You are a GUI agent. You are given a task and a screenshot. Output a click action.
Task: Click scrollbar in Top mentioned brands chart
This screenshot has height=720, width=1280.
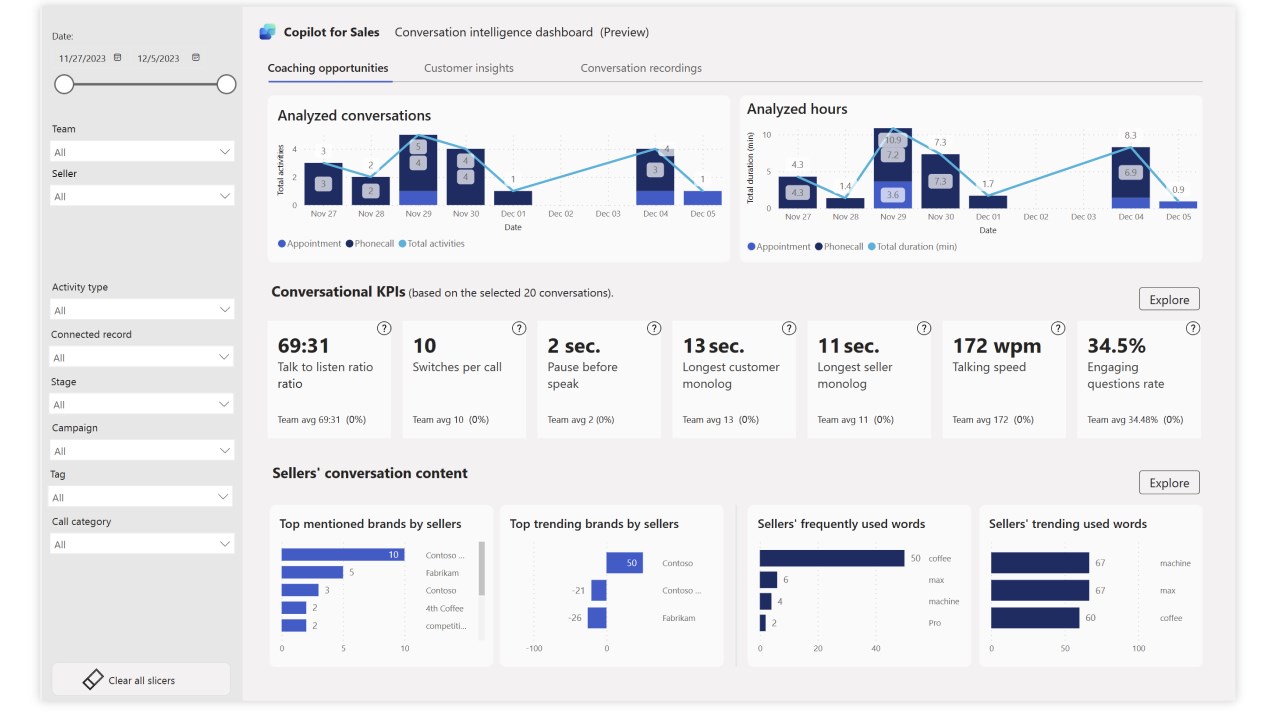[x=481, y=568]
